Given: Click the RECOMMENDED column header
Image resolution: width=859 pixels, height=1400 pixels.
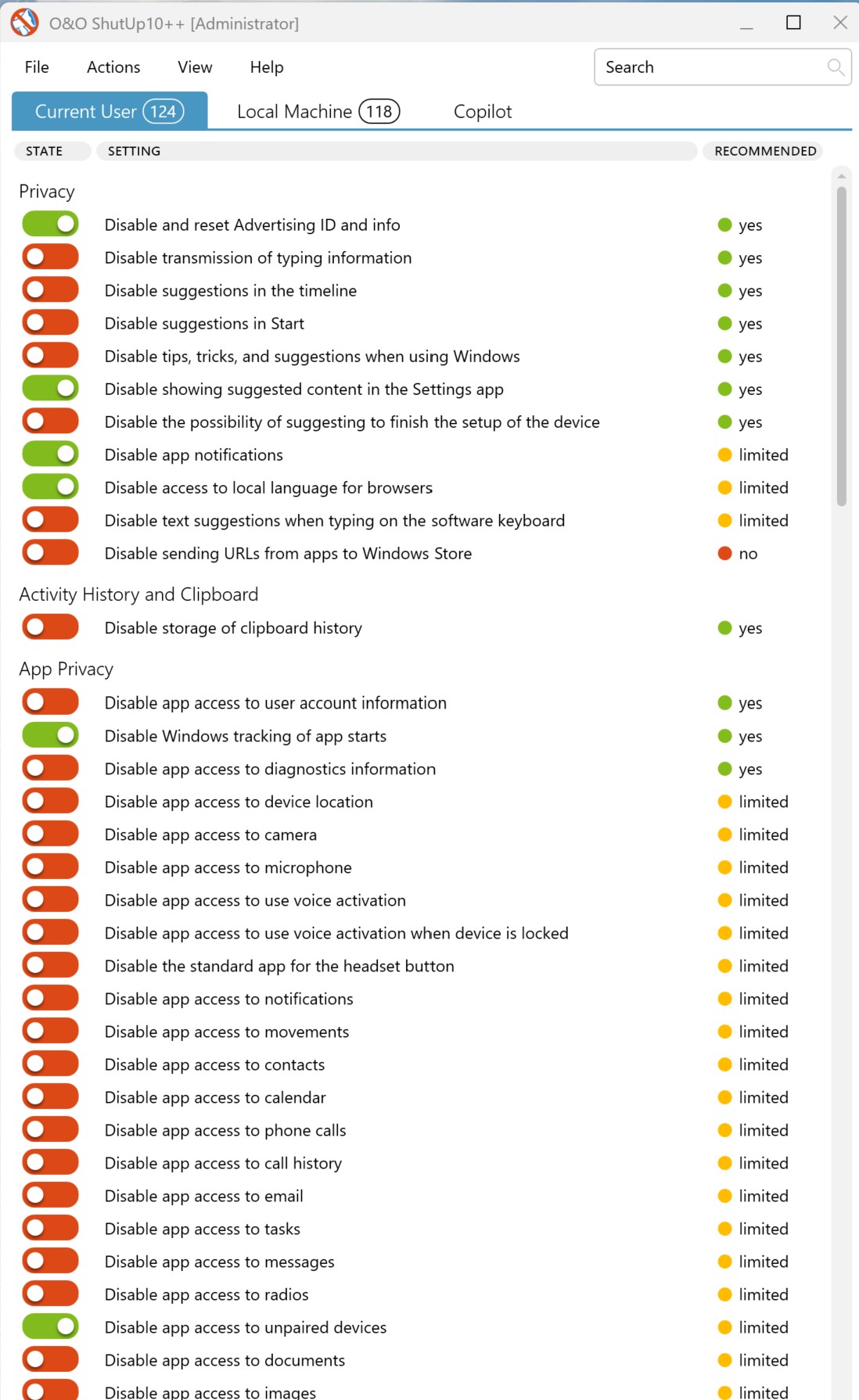Looking at the screenshot, I should 764,151.
